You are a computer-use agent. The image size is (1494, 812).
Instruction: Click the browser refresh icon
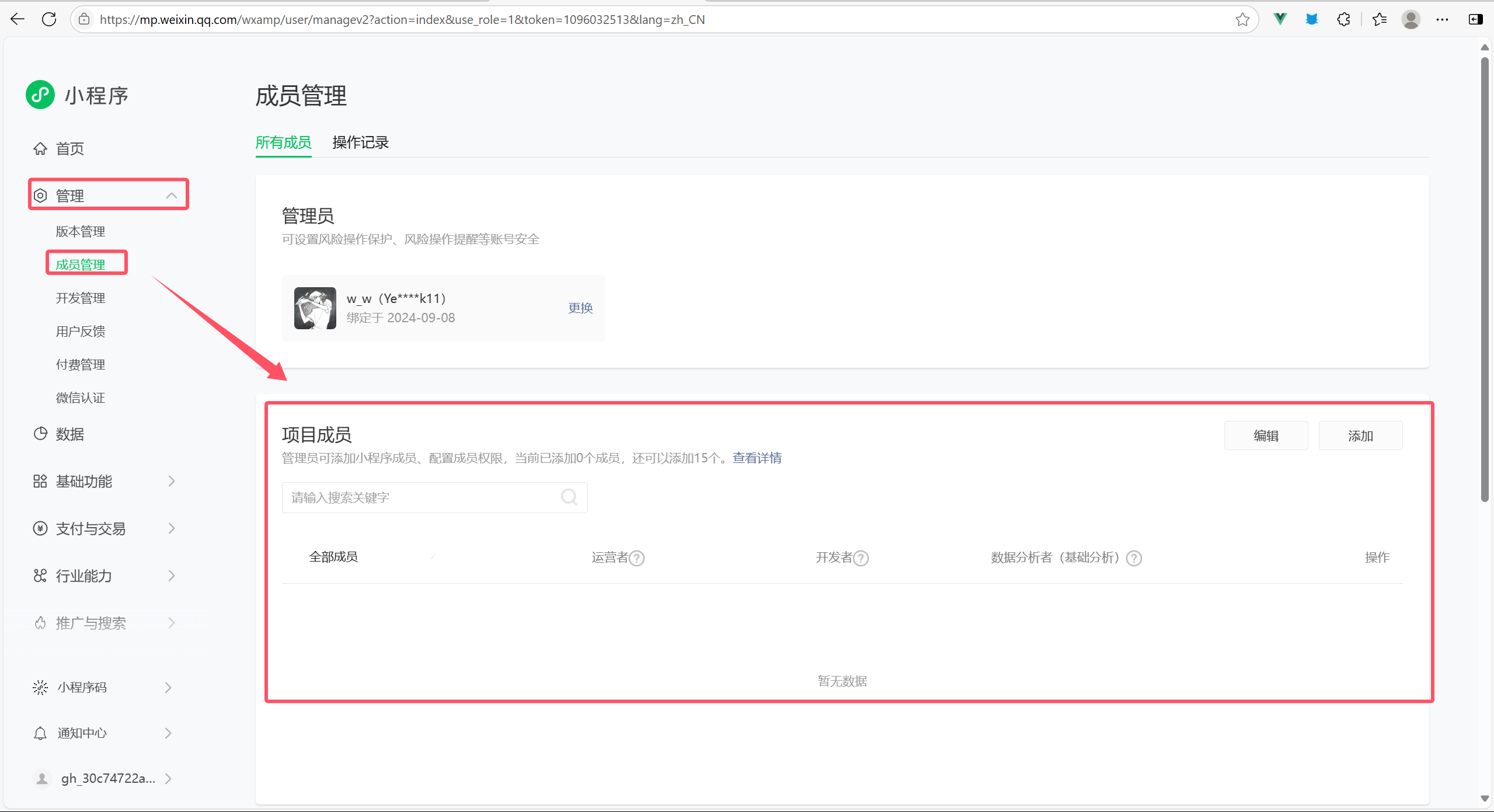[49, 19]
